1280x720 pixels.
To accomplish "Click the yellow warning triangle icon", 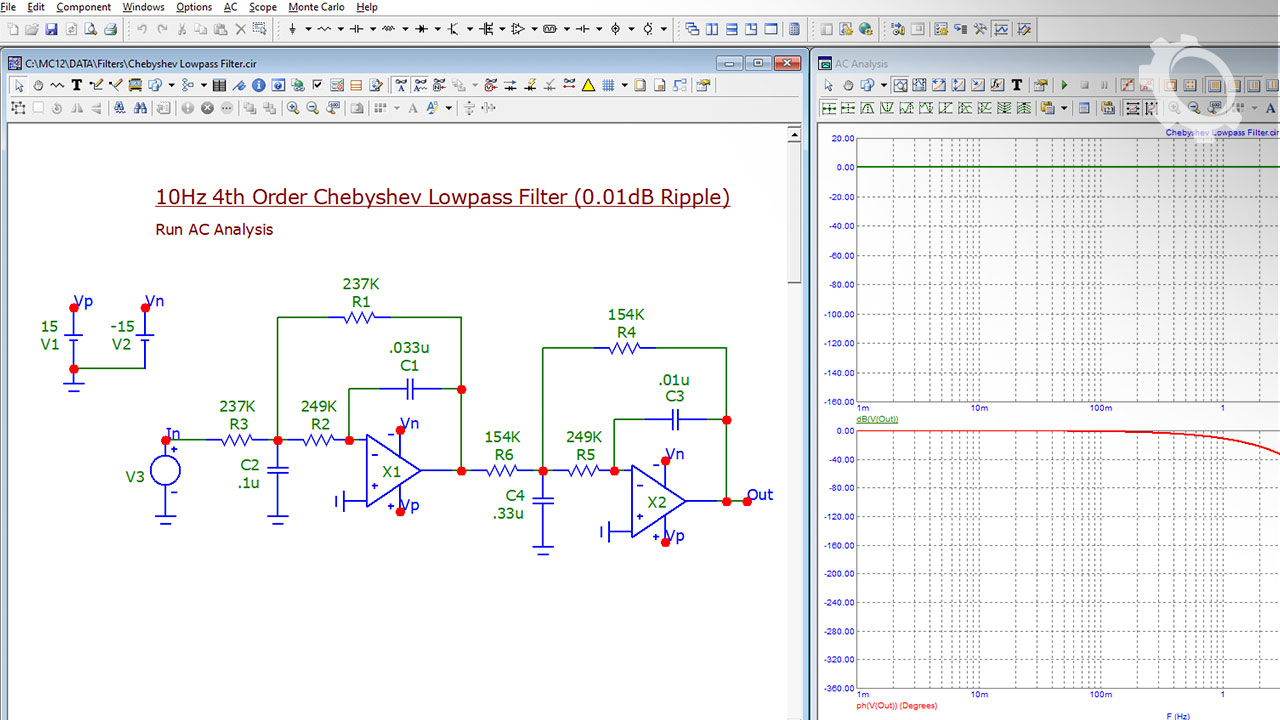I will coord(589,86).
